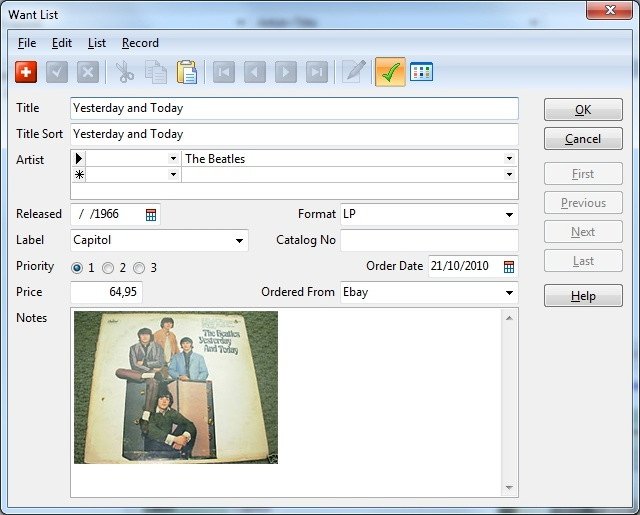This screenshot has width=640, height=515.
Task: Click the Title field with Yesterday and Today
Action: 294,108
